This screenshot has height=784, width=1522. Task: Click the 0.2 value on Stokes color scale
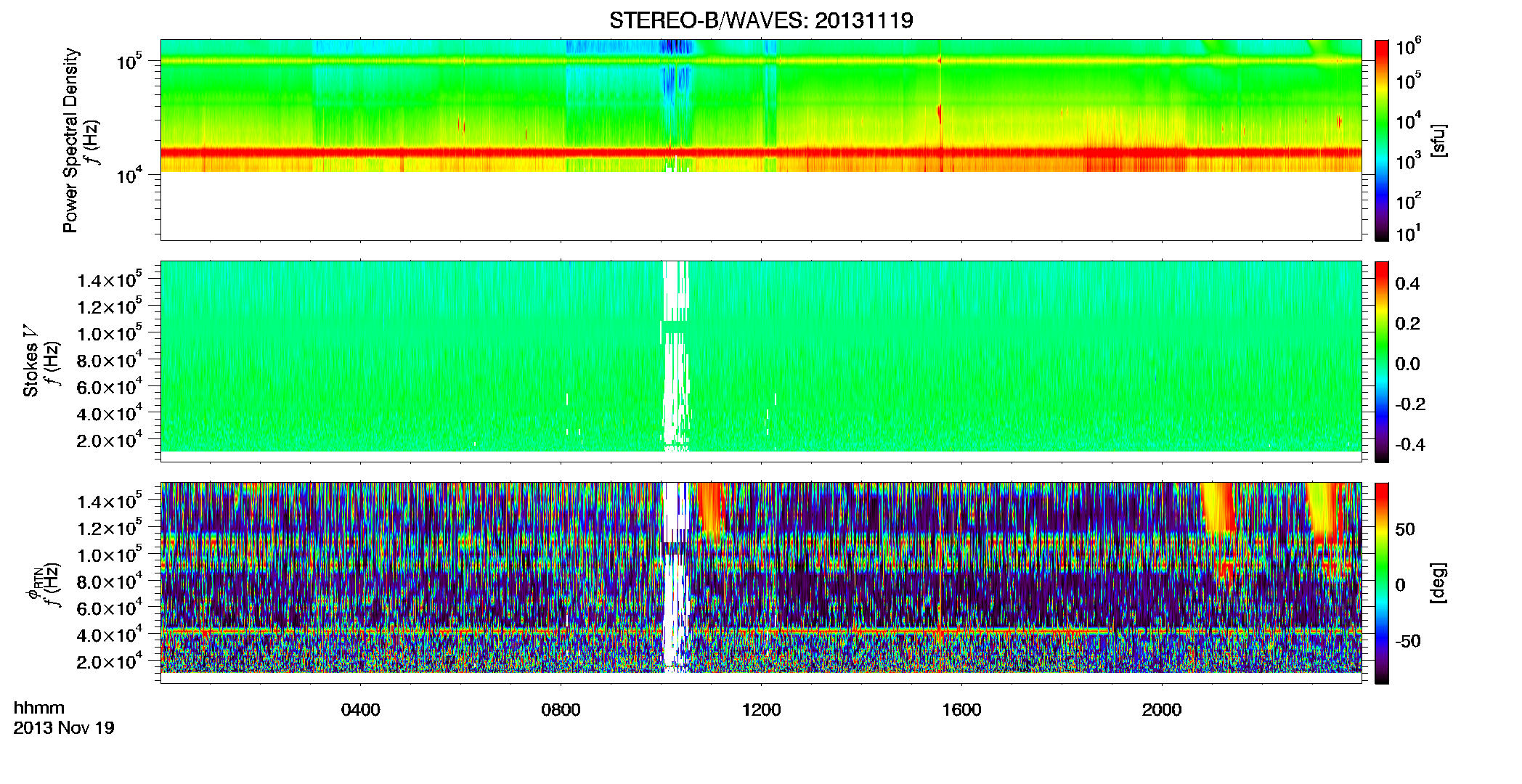(x=1407, y=324)
